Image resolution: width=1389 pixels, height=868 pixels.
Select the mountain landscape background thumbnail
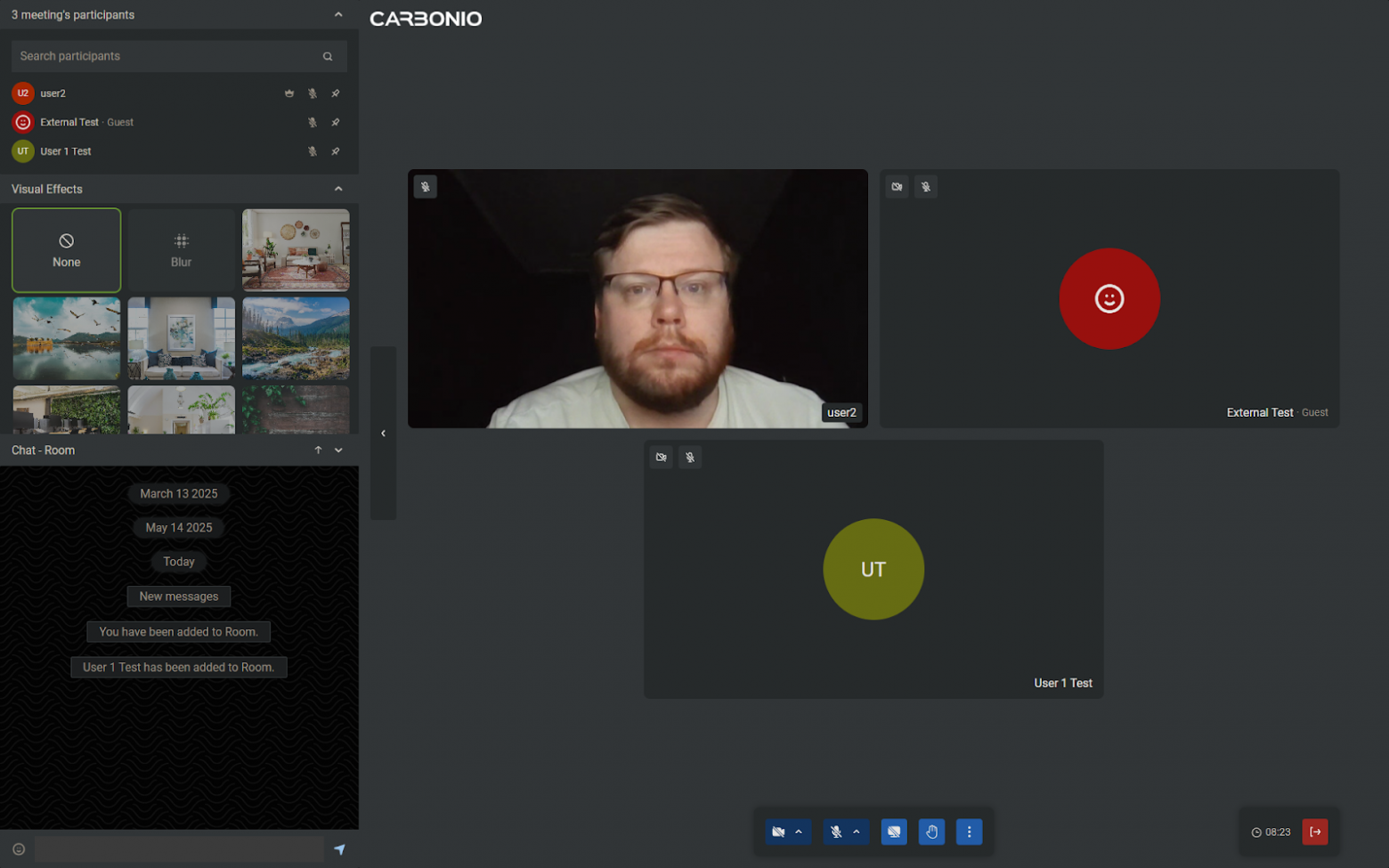click(x=296, y=338)
